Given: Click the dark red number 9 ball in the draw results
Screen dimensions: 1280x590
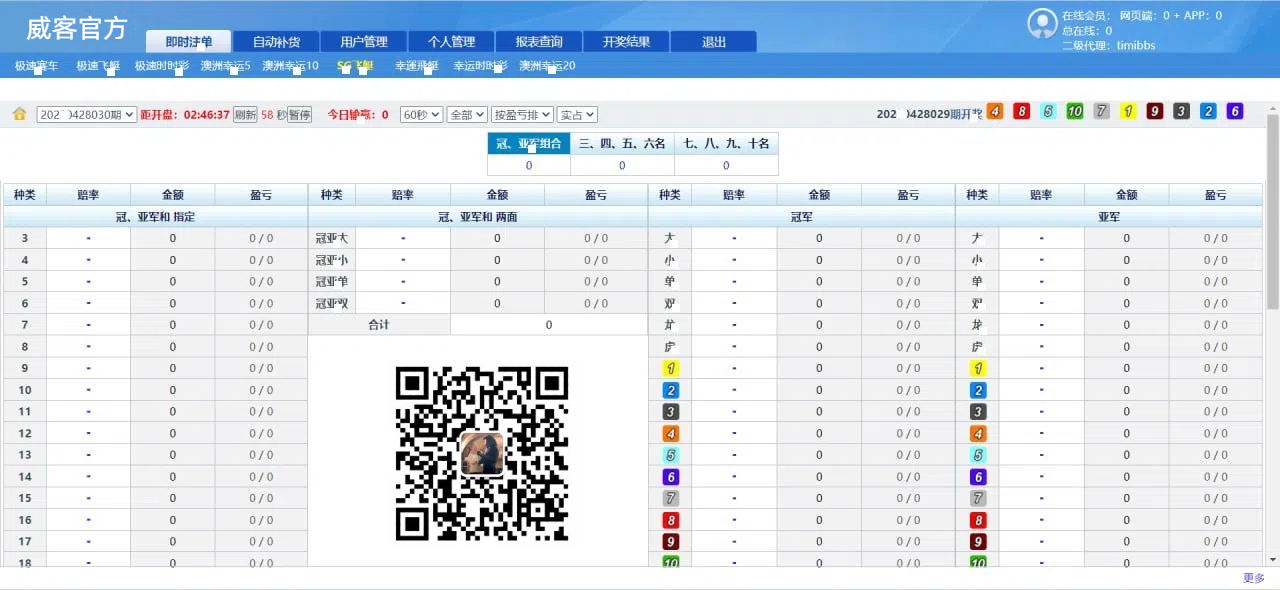Looking at the screenshot, I should click(x=1155, y=111).
